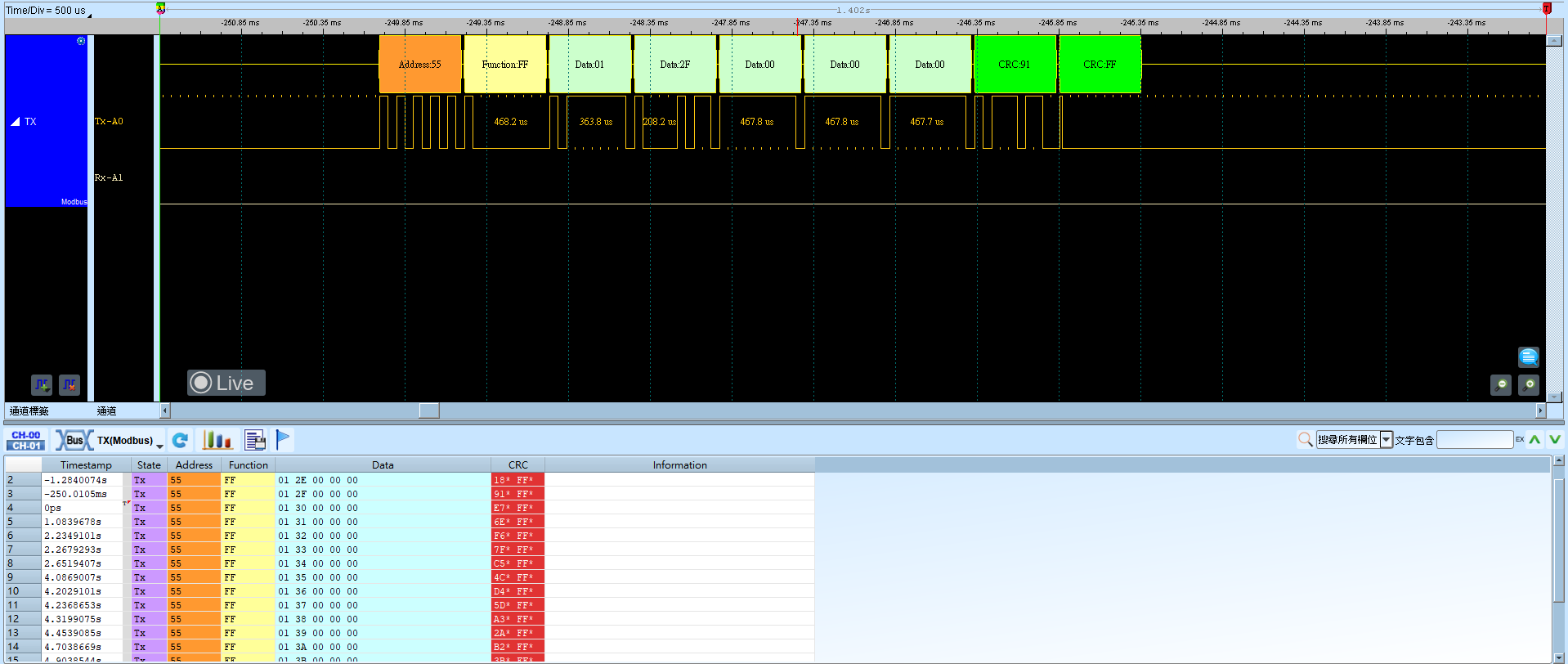Open TX bus settings gear icon
Image resolution: width=1568 pixels, height=664 pixels.
tap(81, 41)
